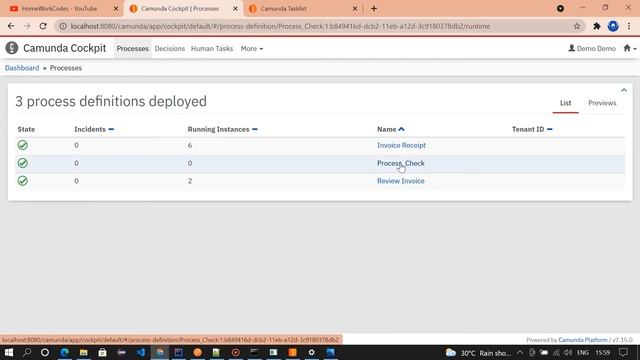640x360 pixels.
Task: View site information icon in address bar
Action: click(63, 26)
